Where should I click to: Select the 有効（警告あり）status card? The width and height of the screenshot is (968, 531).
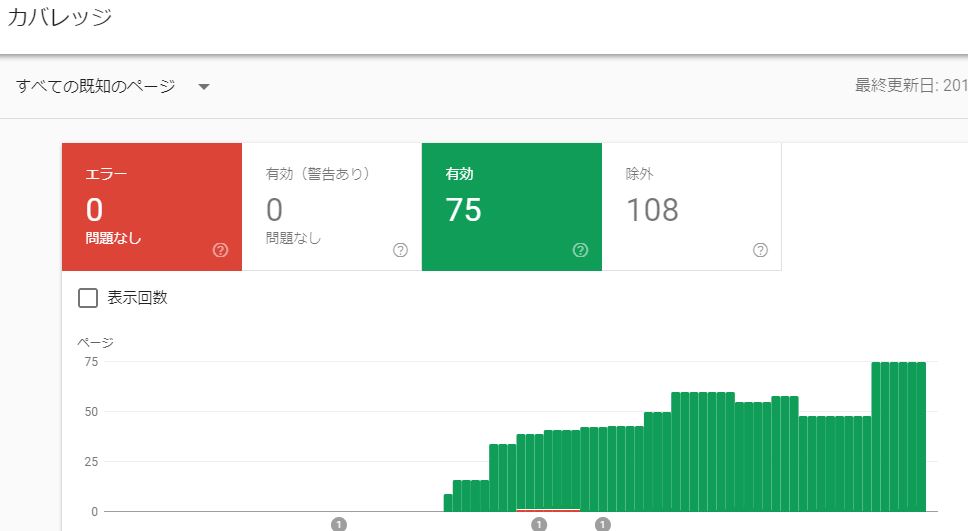click(x=332, y=207)
